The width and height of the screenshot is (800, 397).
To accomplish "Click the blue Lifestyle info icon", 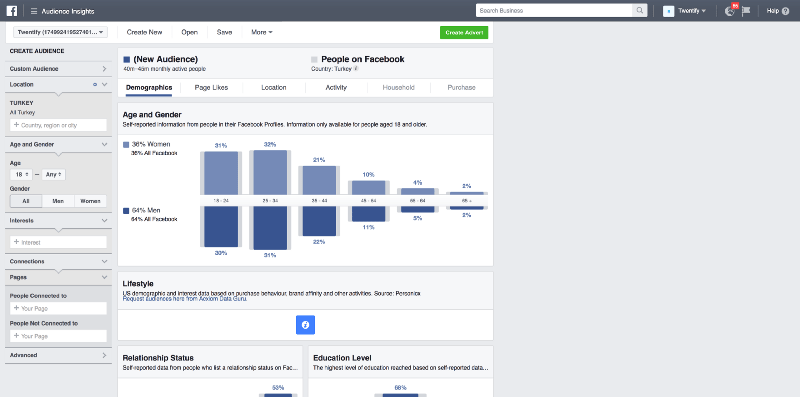I will 305,325.
